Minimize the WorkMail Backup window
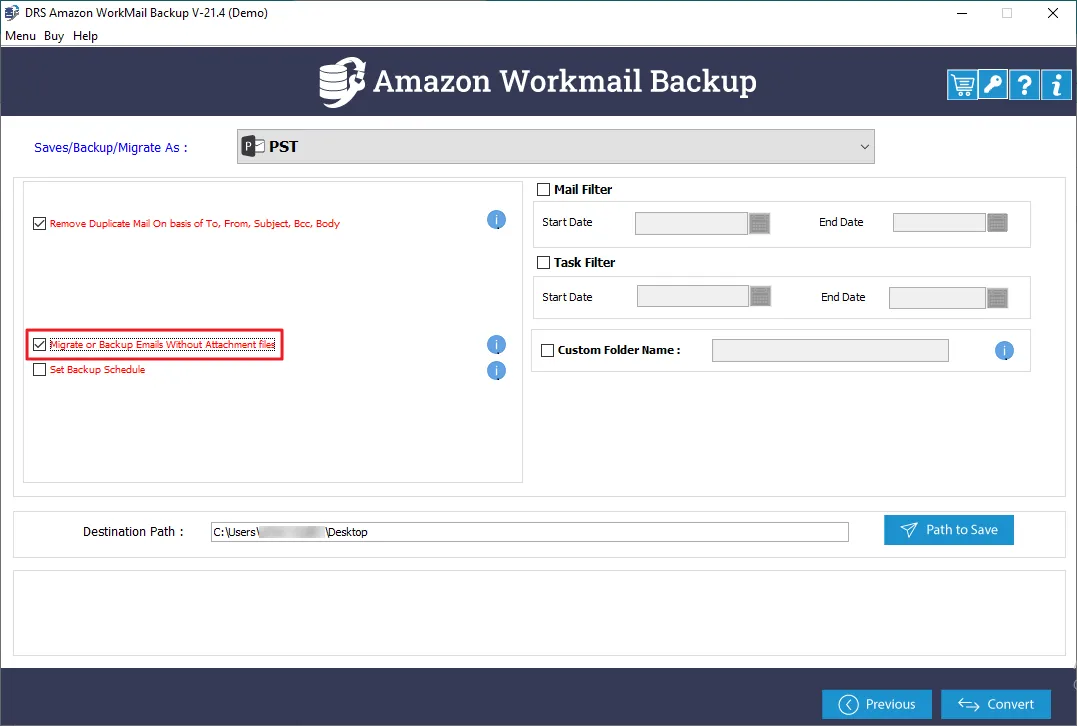 click(962, 13)
